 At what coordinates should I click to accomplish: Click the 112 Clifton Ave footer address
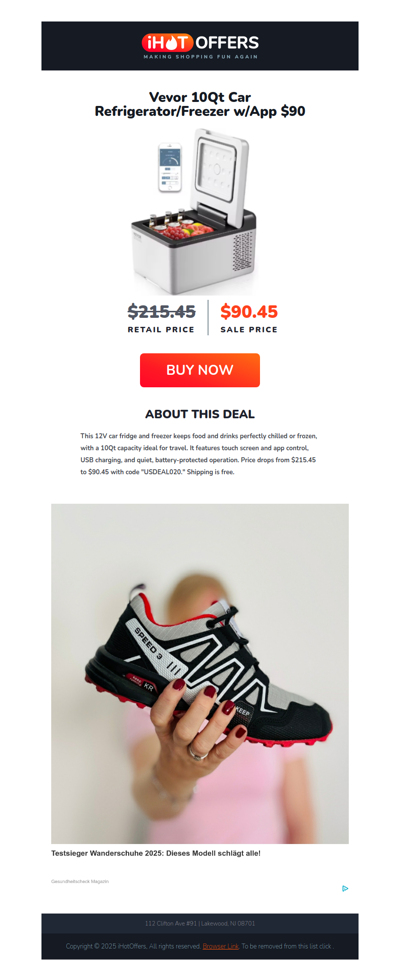tap(200, 923)
